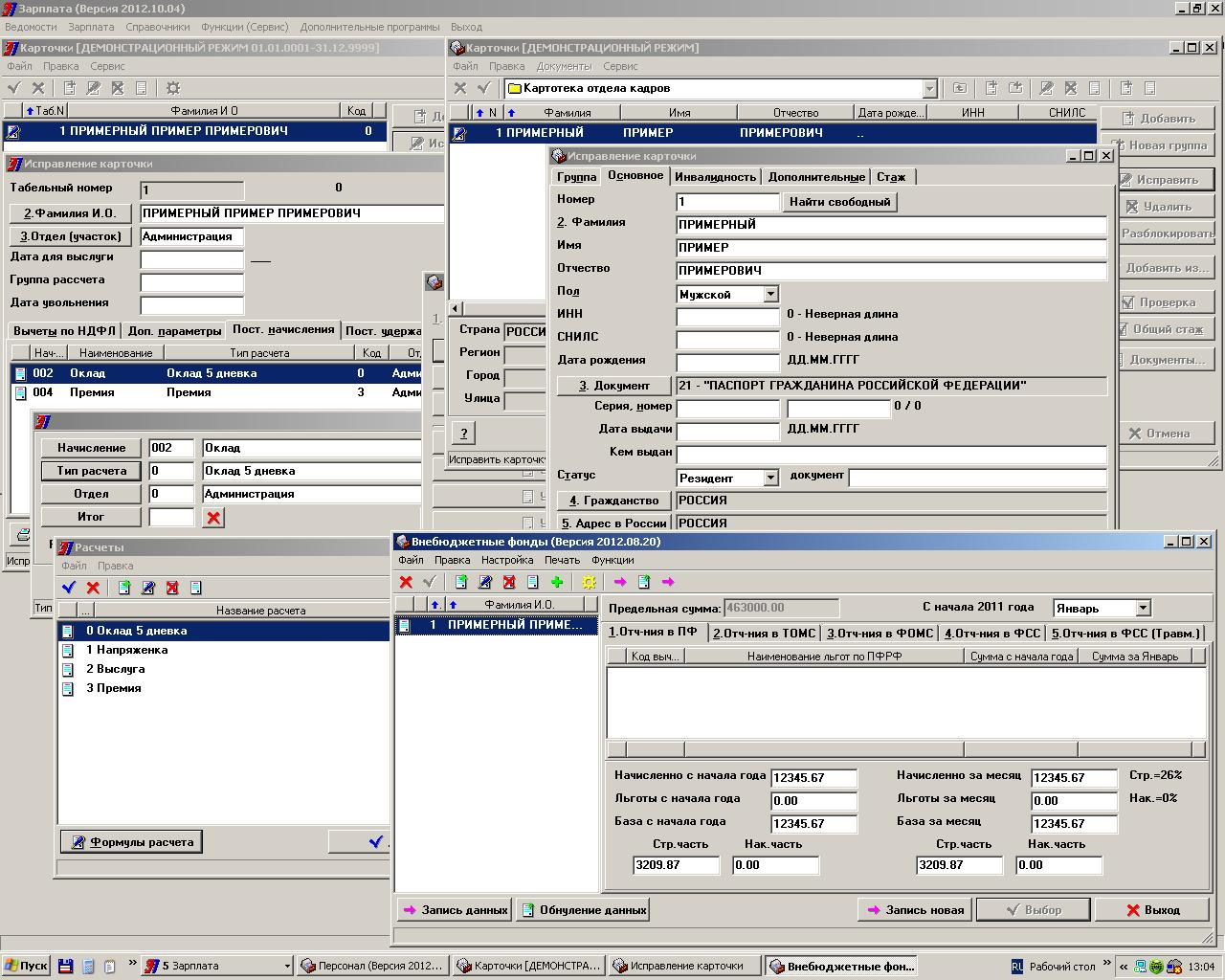Click delete record icon in Расчеты toolbar
The image size is (1225, 980).
[172, 588]
